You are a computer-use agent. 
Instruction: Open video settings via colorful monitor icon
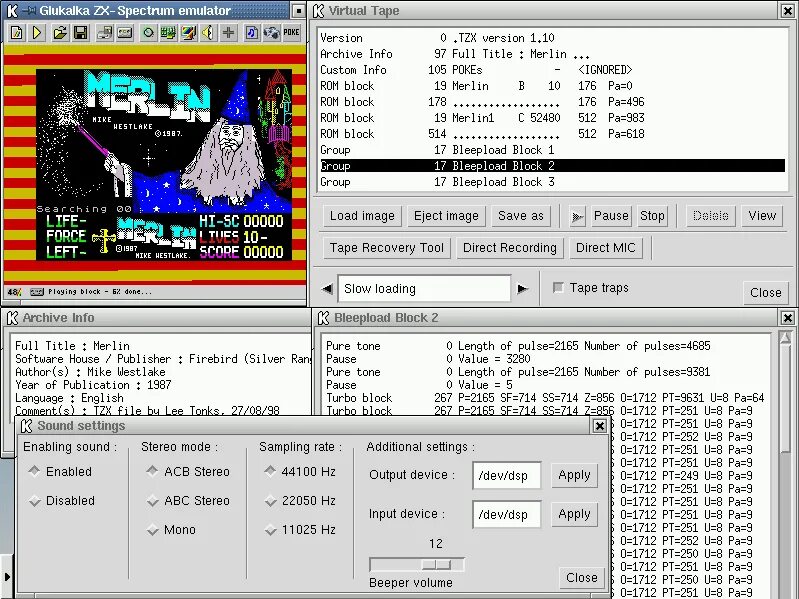point(189,33)
